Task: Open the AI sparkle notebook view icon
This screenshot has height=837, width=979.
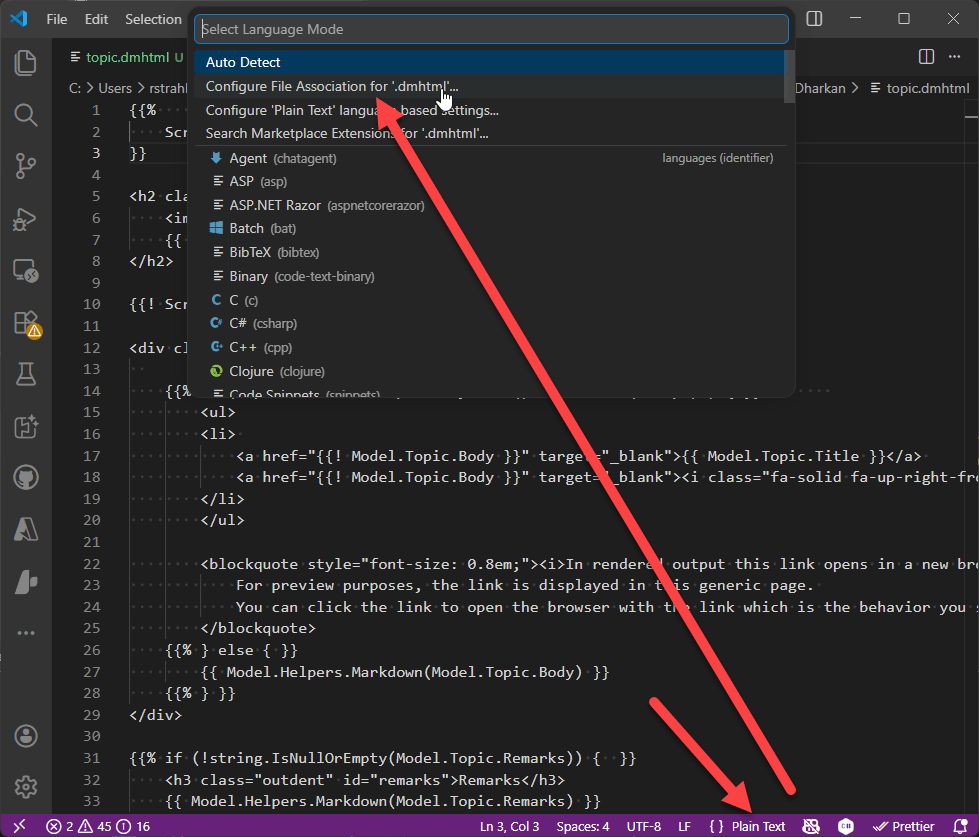Action: click(x=26, y=426)
